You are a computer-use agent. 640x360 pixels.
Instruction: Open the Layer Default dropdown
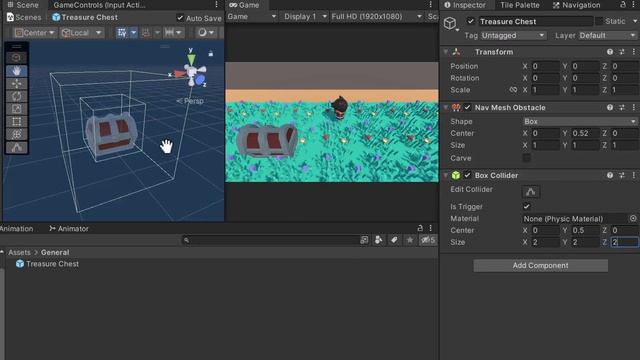tap(607, 36)
